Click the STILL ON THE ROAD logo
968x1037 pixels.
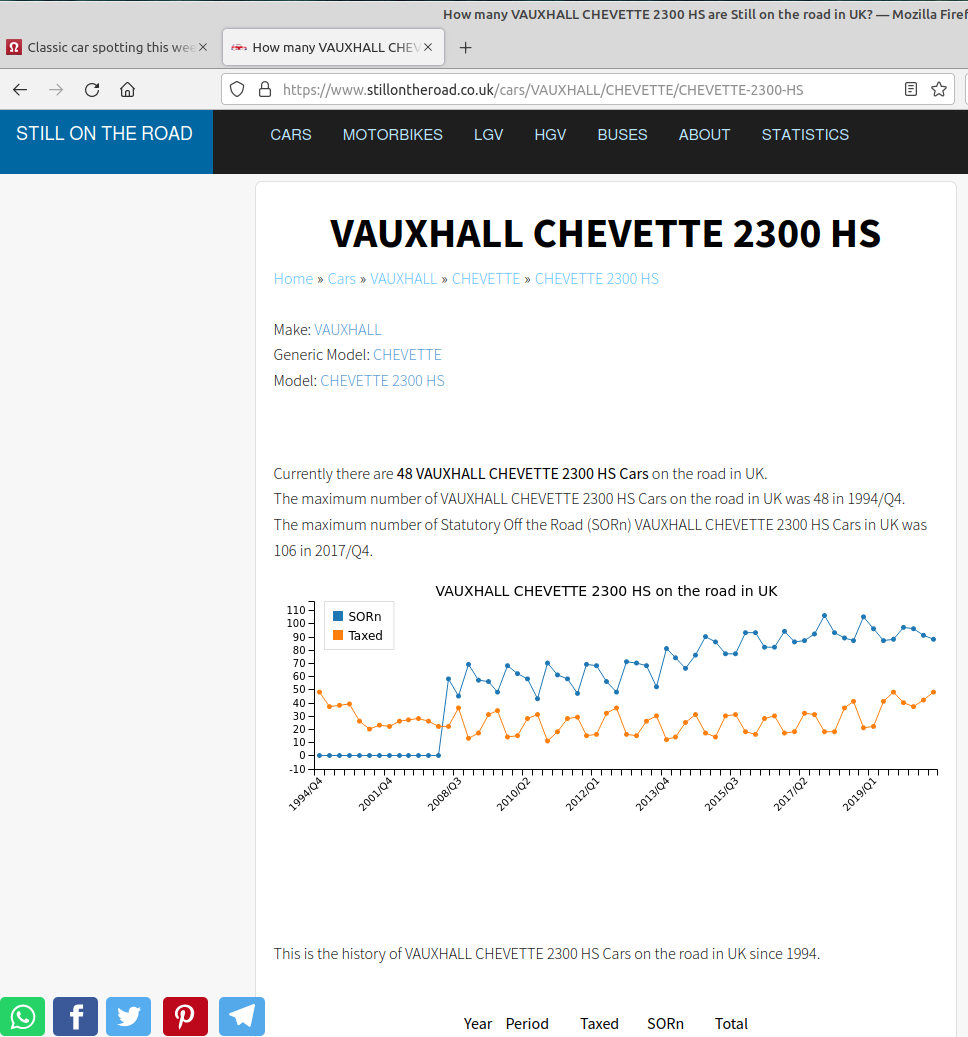click(104, 134)
